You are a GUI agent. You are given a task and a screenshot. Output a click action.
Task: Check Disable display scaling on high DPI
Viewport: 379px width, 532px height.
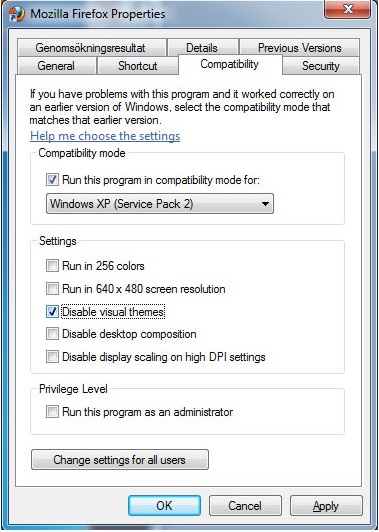click(x=52, y=357)
